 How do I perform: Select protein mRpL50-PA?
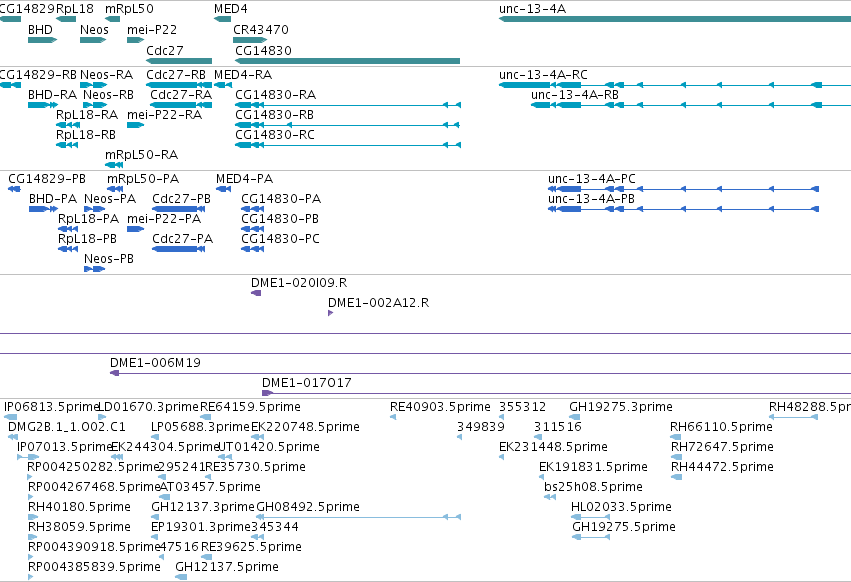point(115,189)
